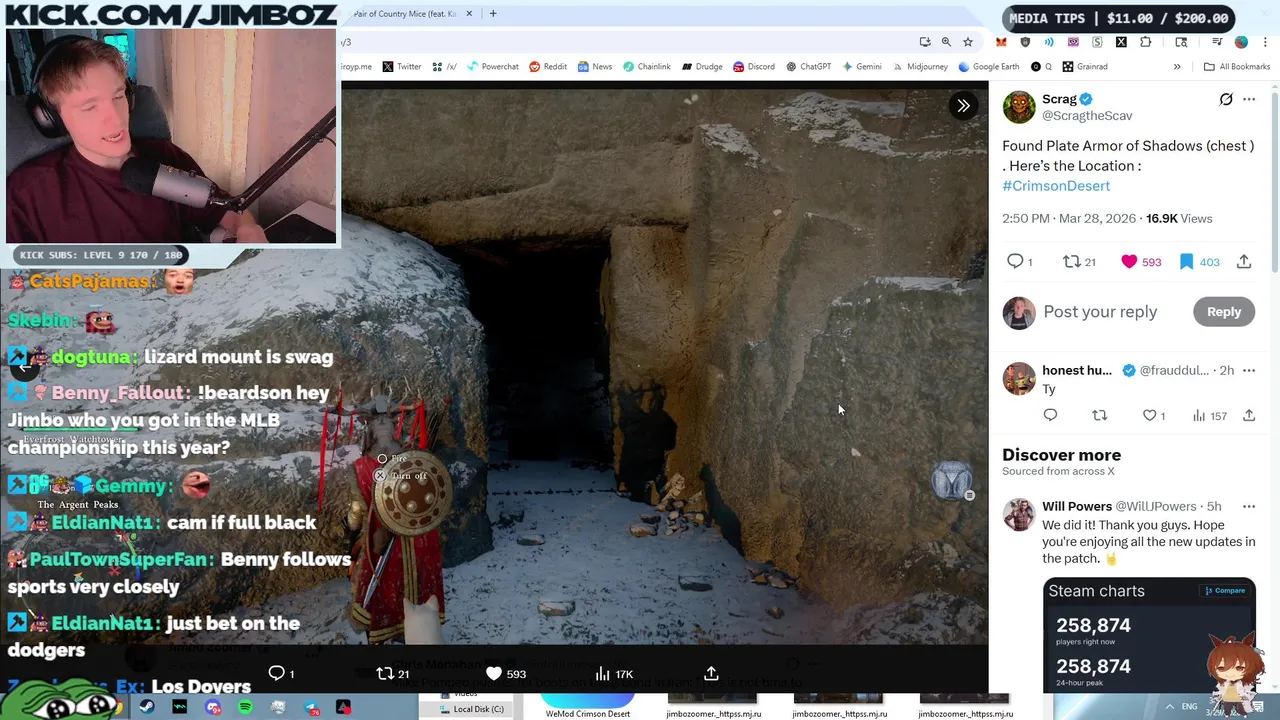The width and height of the screenshot is (1280, 720).
Task: Click the ENG language indicator
Action: (1190, 707)
